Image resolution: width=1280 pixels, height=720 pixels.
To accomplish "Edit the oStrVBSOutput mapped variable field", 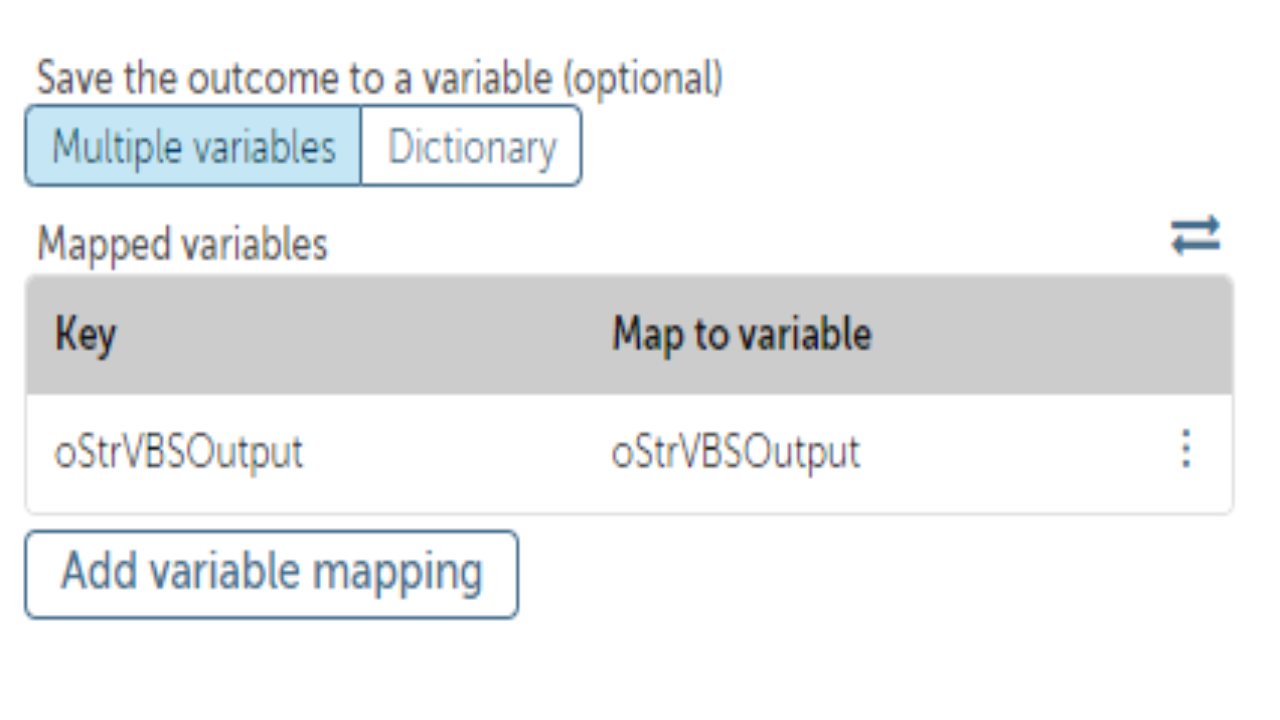I will click(x=735, y=452).
